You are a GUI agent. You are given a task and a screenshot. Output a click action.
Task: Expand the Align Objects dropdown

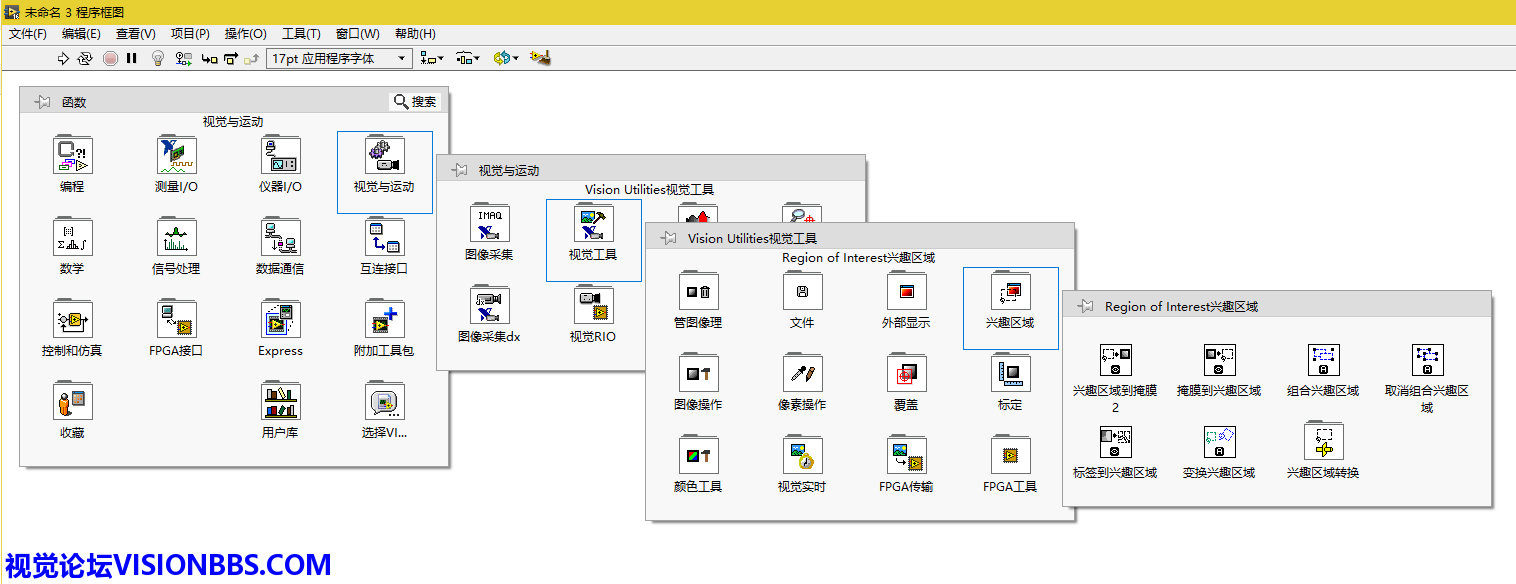[432, 58]
